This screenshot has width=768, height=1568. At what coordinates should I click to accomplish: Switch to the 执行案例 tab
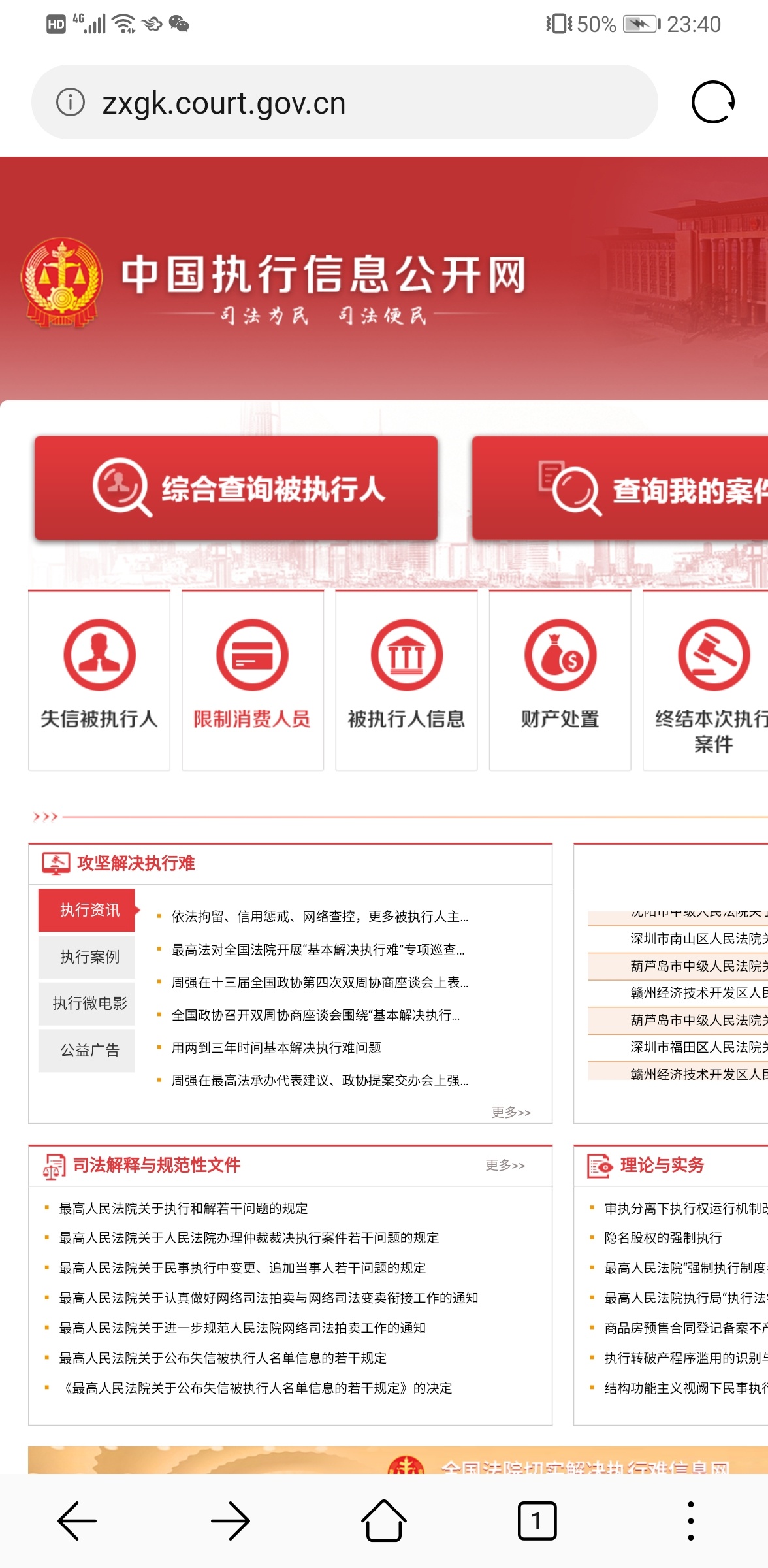click(87, 957)
